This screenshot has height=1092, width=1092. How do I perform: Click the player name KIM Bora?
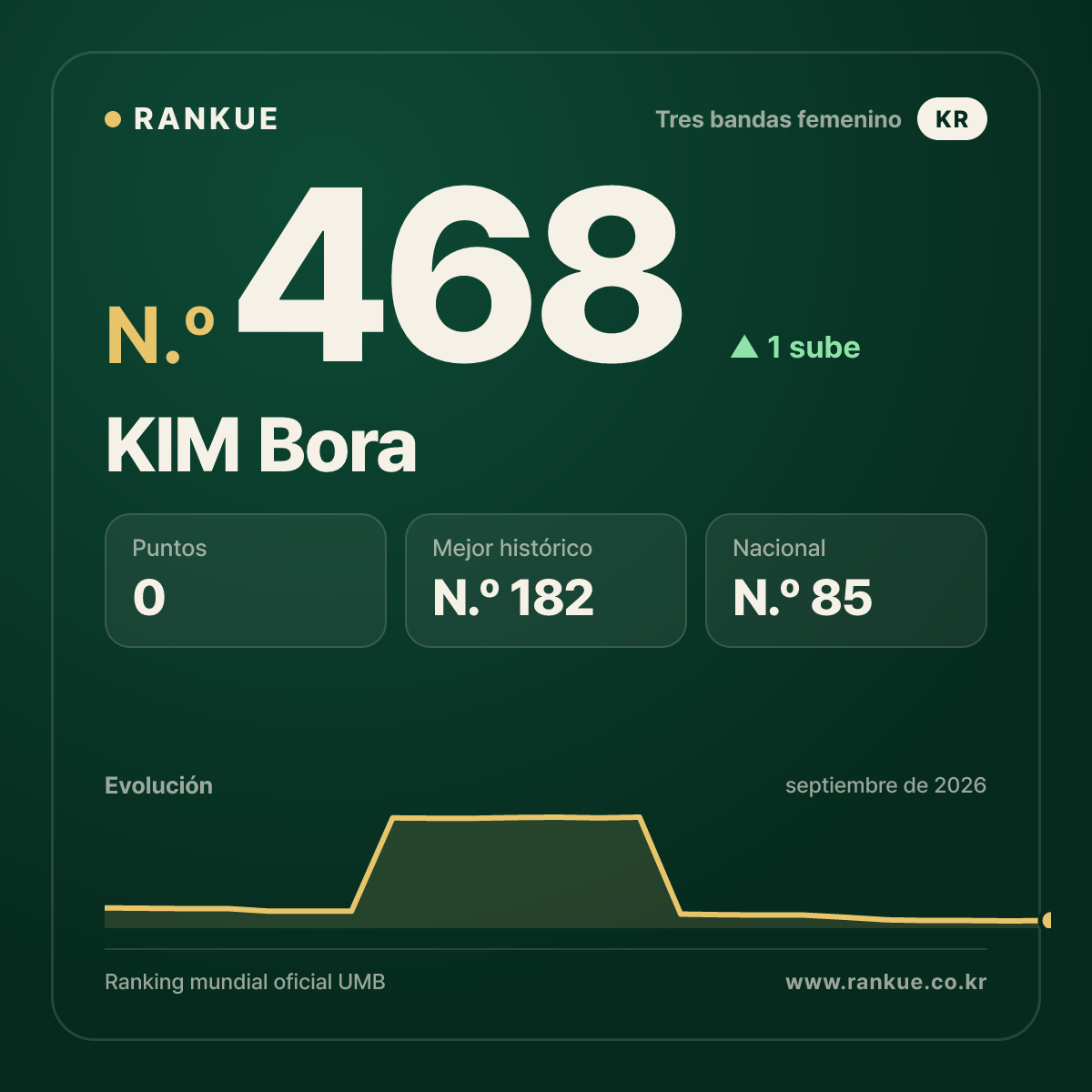coord(261,446)
